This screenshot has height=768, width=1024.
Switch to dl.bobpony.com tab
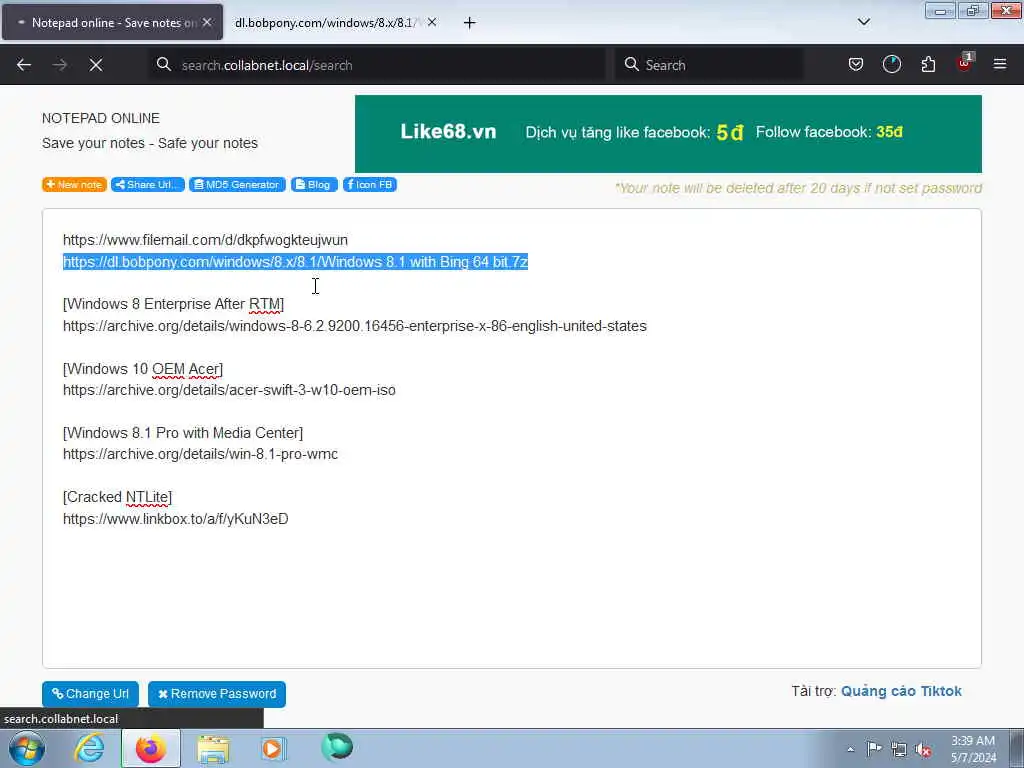pos(324,23)
